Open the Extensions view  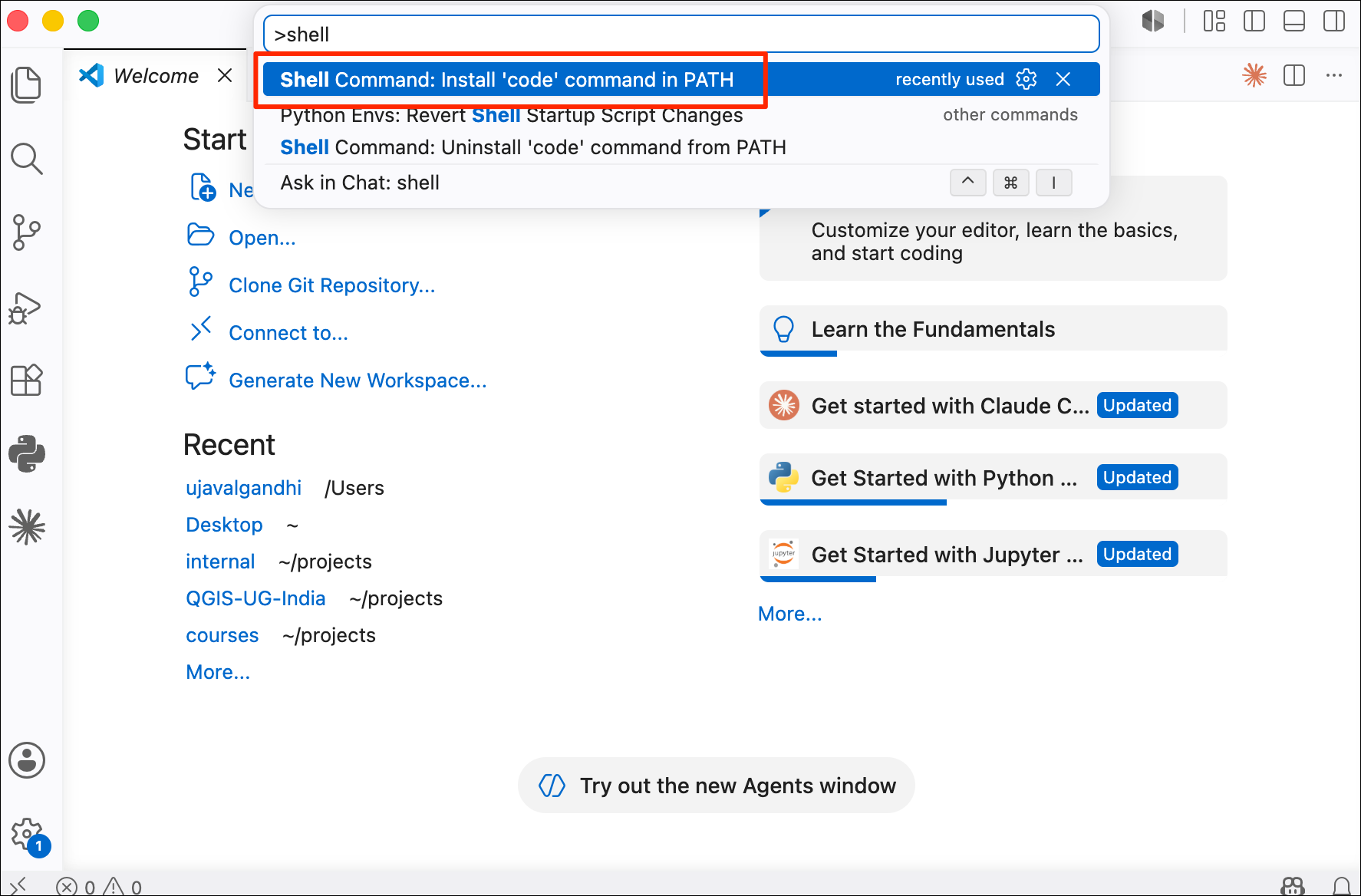(x=27, y=380)
